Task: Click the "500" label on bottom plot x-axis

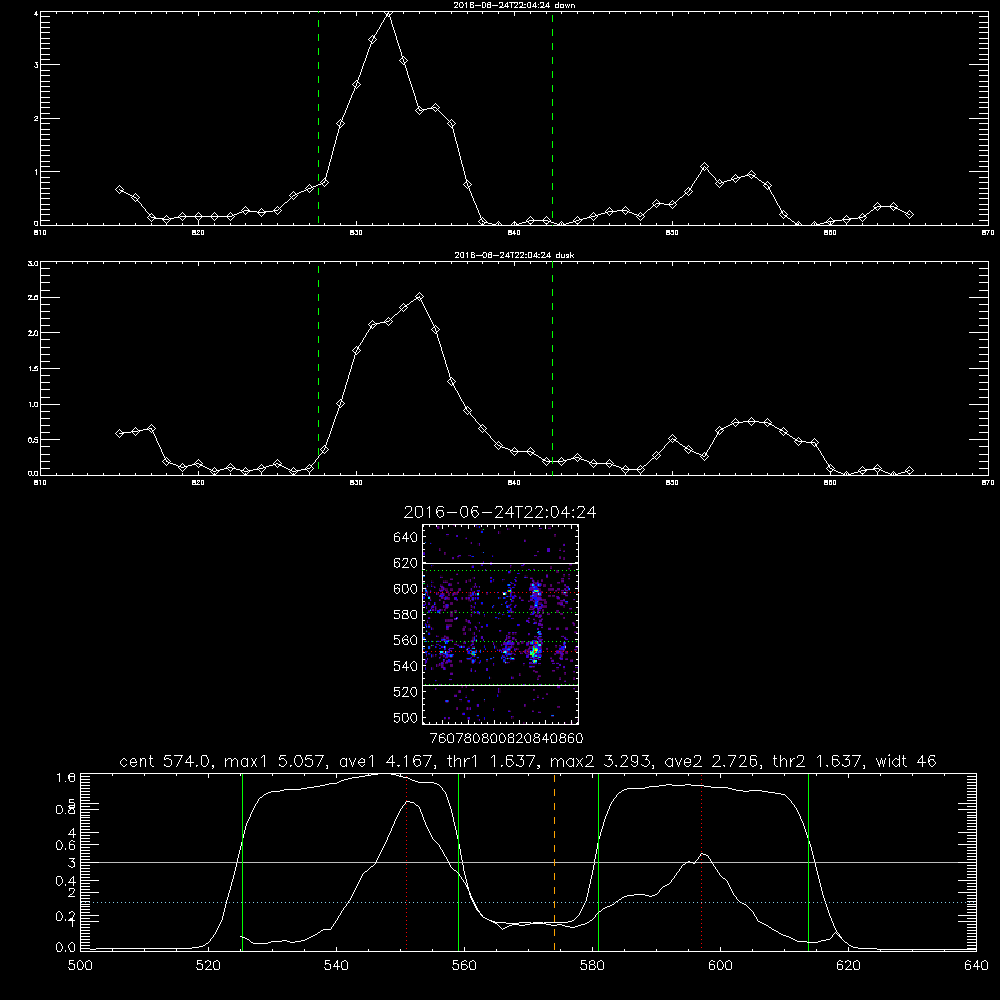Action: (80, 966)
